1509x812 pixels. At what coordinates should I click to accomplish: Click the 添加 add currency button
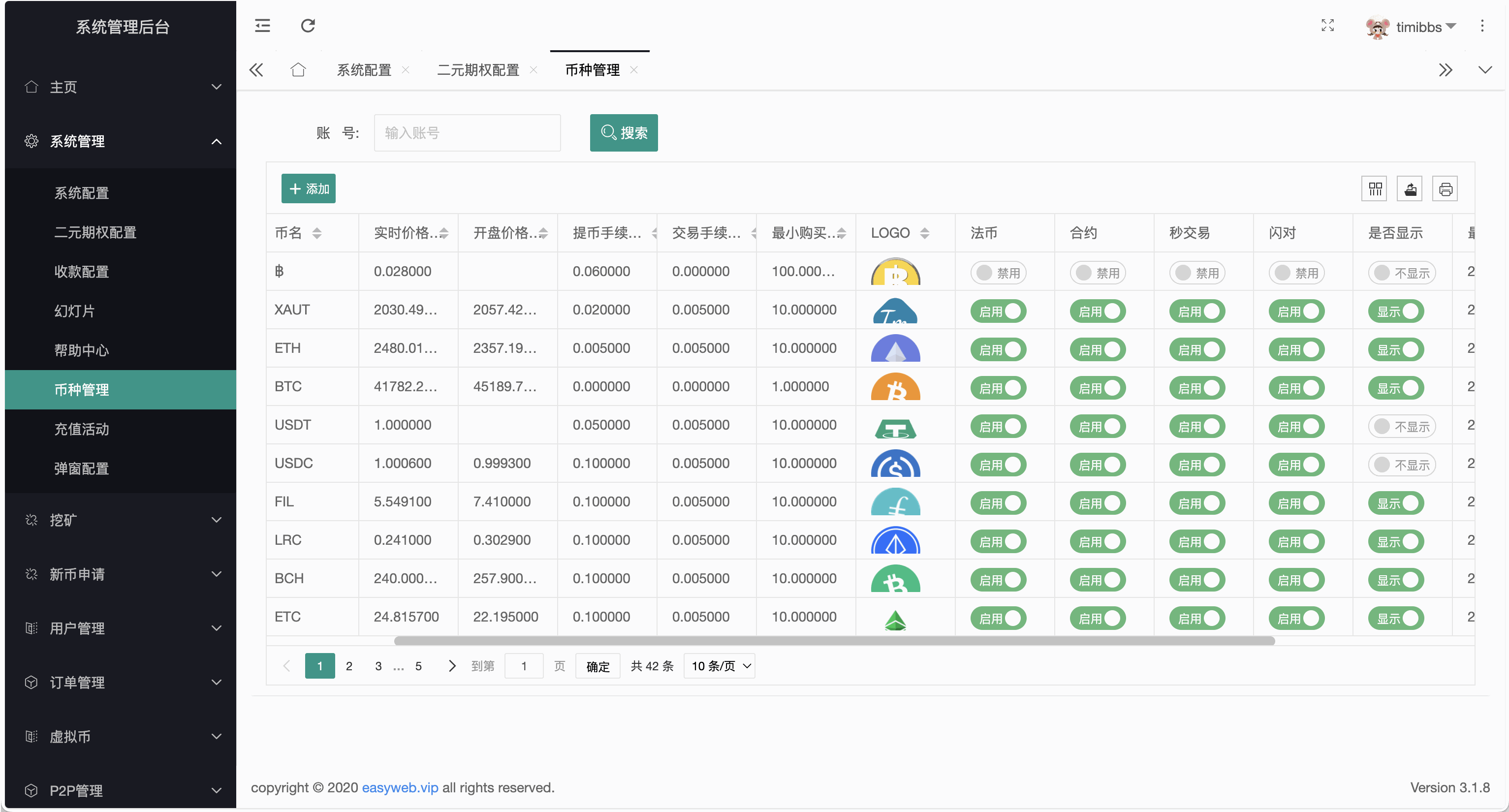click(309, 188)
